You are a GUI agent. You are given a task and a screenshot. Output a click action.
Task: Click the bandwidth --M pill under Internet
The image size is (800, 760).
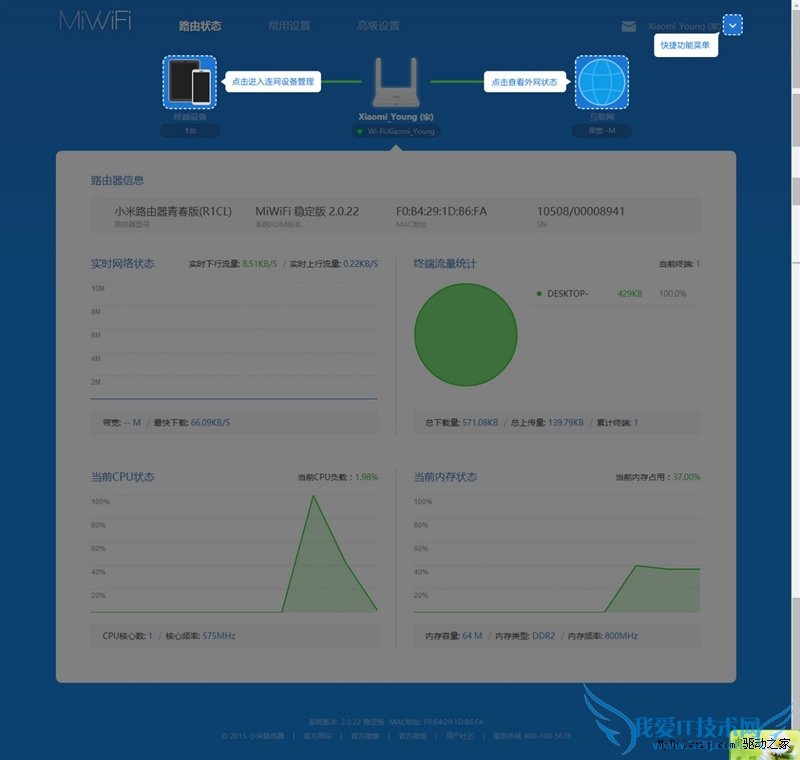(602, 131)
